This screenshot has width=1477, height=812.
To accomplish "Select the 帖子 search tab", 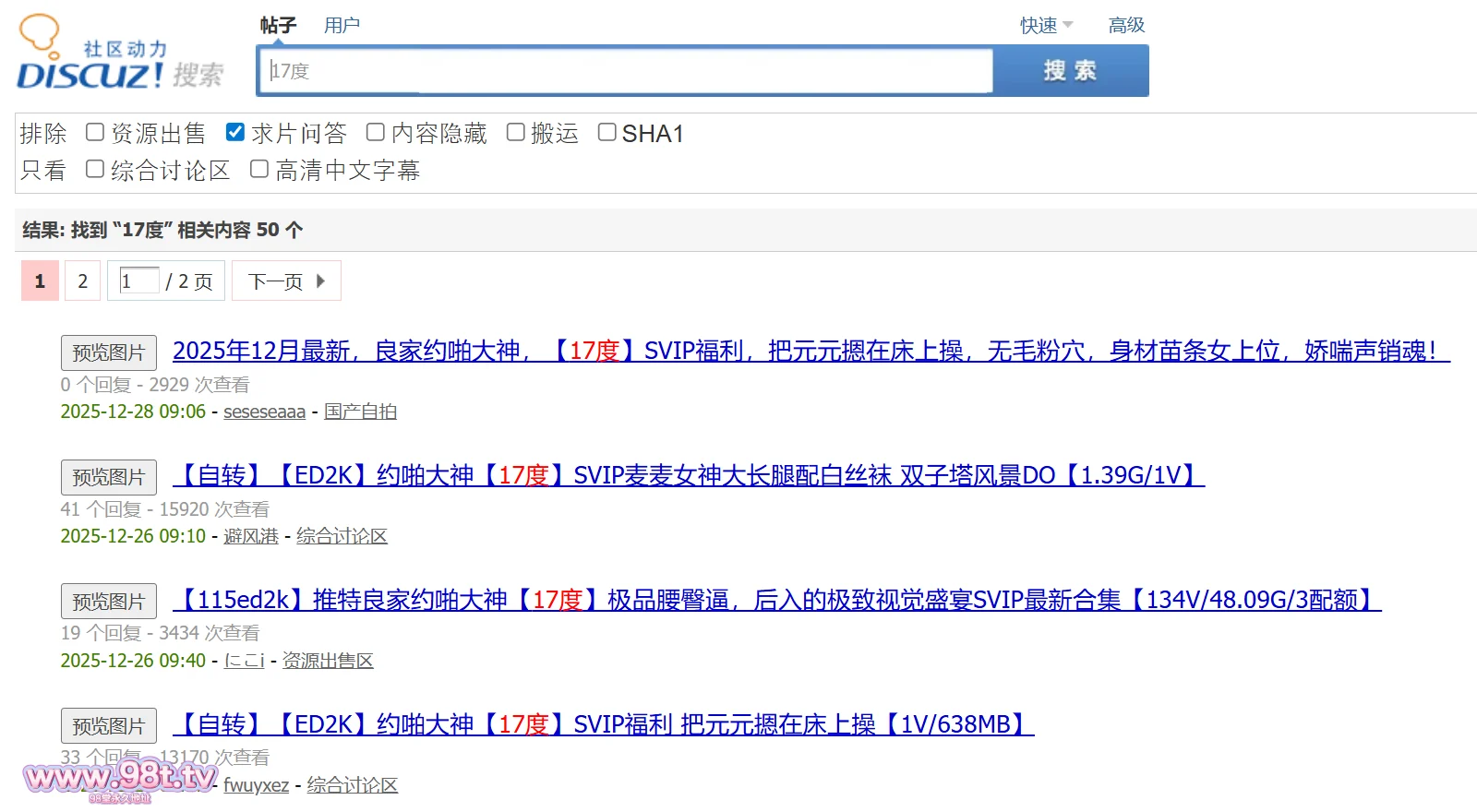I will point(278,26).
